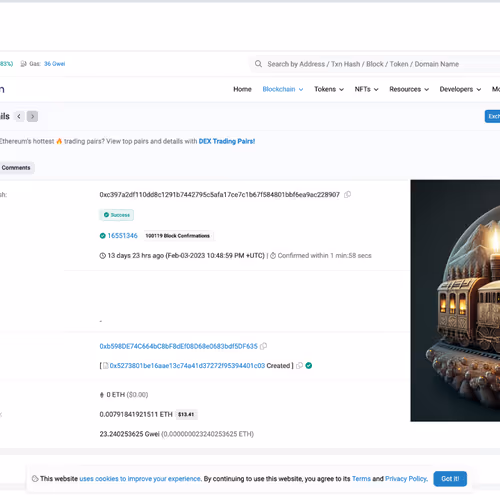Accept cookies with Got it! button
Viewport: 500px width, 500px height.
(450, 479)
